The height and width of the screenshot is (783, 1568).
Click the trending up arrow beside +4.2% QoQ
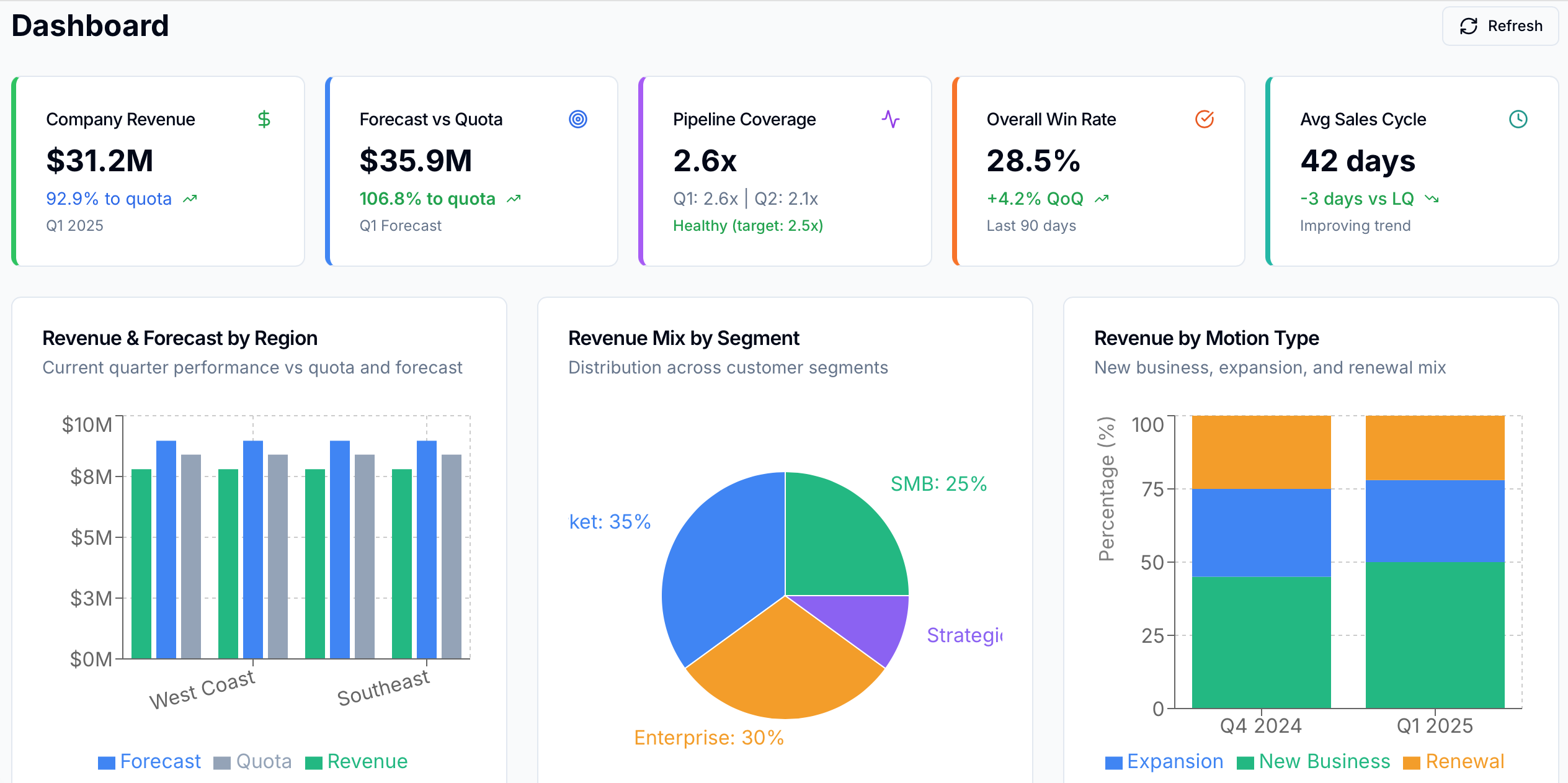pos(1102,199)
